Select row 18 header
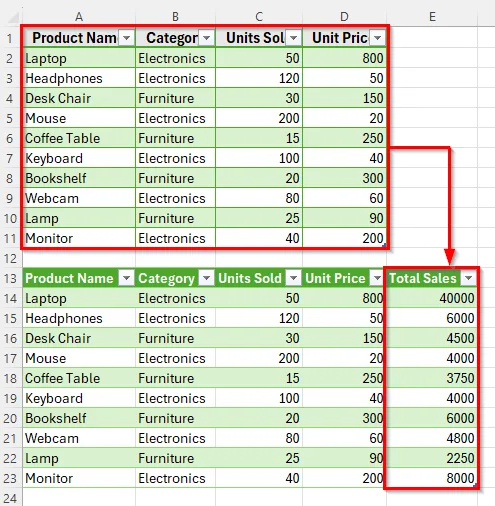The image size is (495, 506). click(x=10, y=378)
